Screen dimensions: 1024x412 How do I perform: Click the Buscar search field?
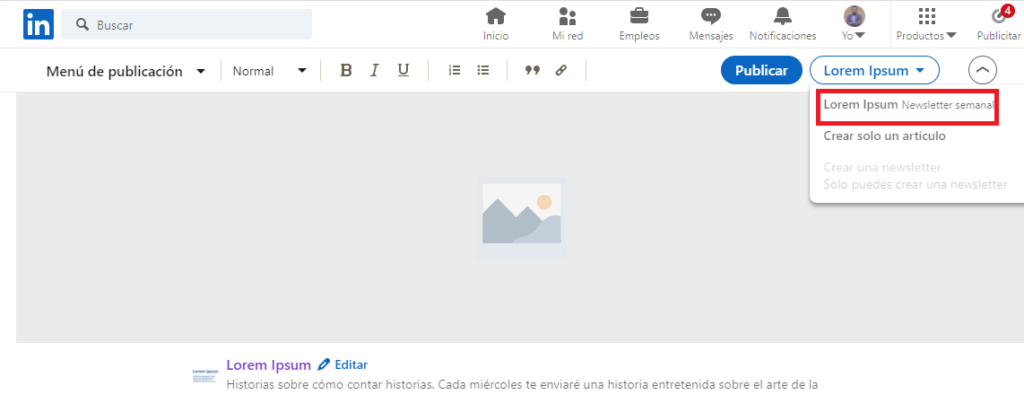[186, 25]
